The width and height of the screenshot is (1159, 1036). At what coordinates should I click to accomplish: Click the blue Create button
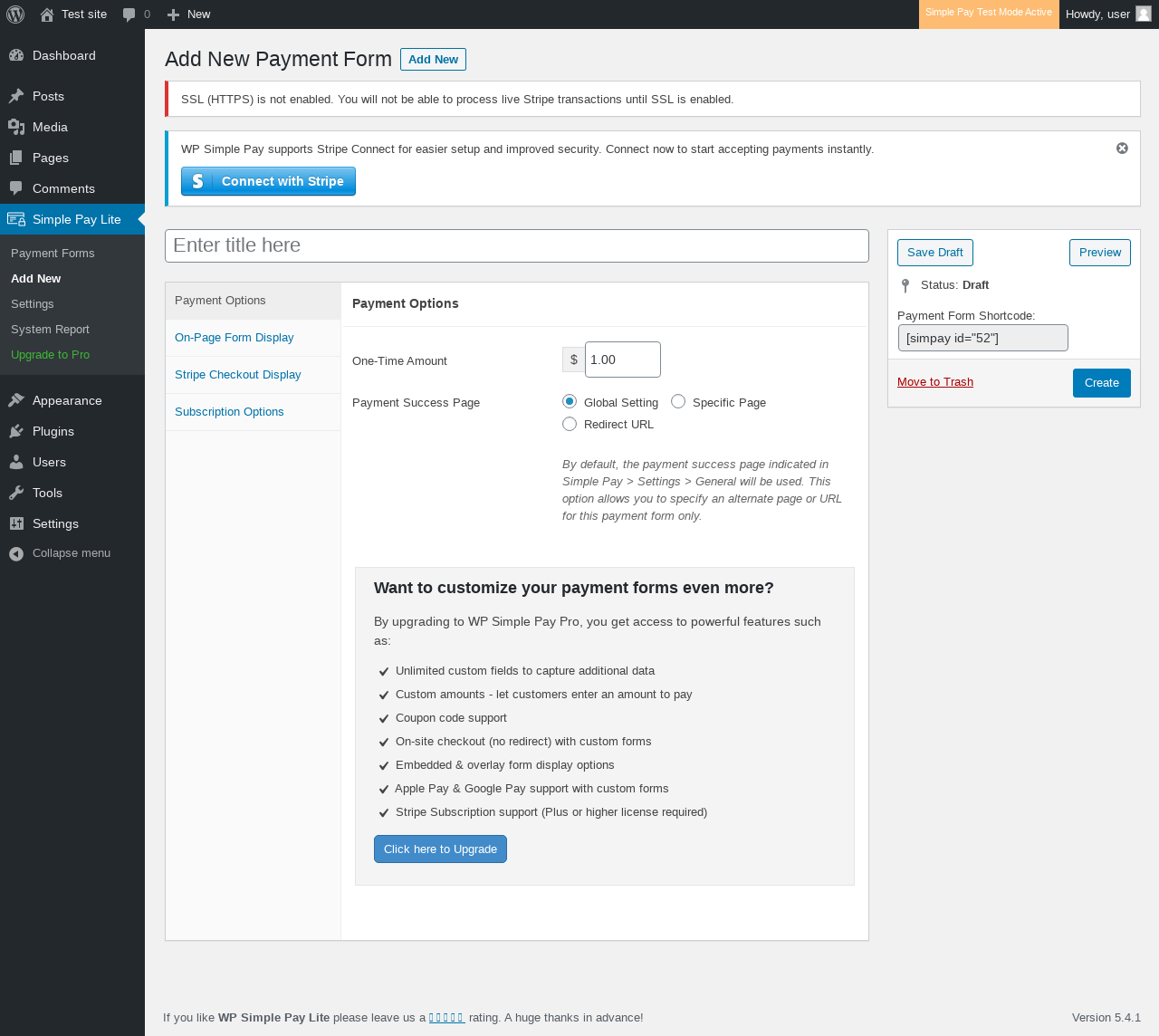click(1102, 383)
